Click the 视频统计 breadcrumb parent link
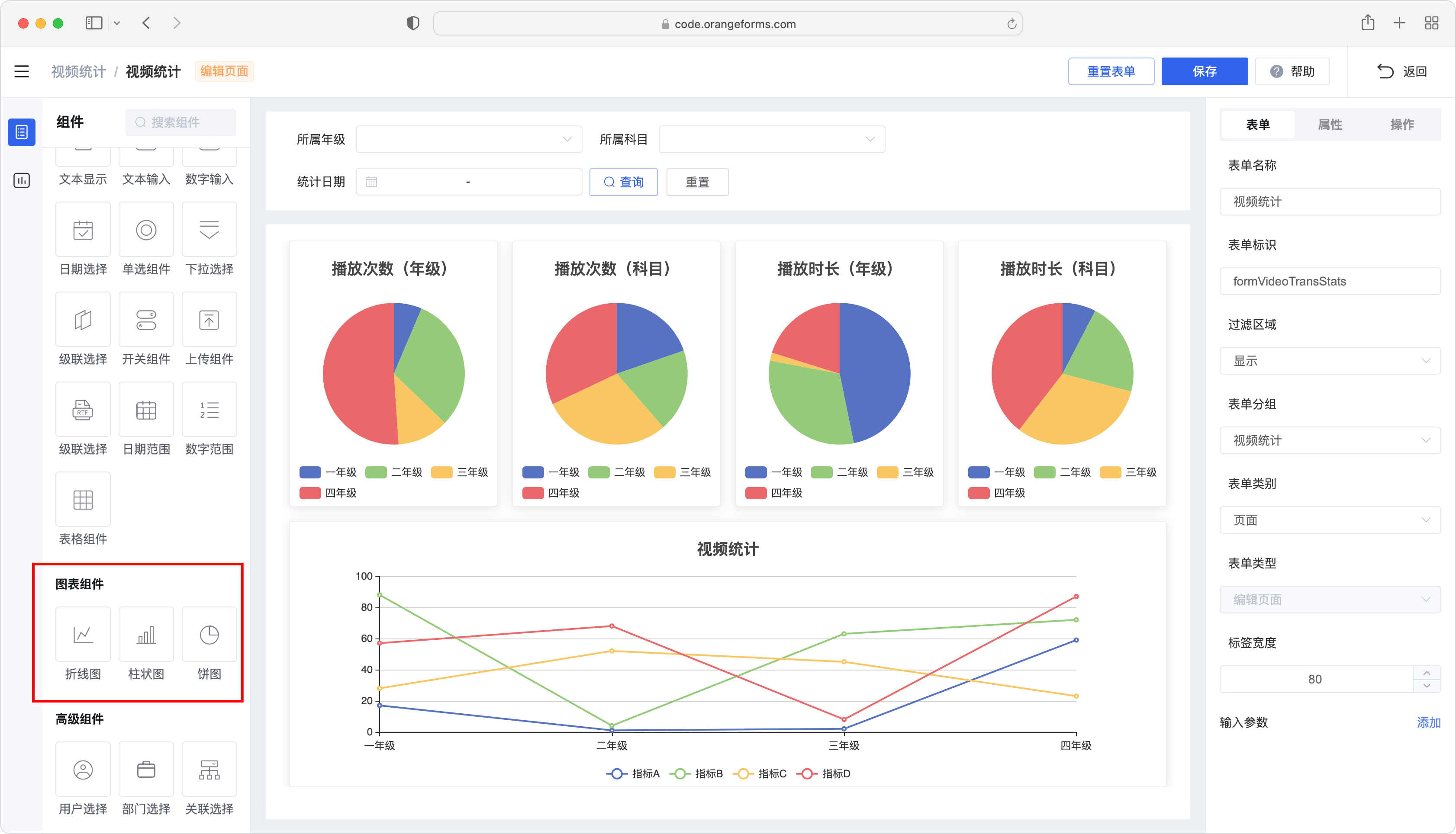1456x834 pixels. point(78,72)
